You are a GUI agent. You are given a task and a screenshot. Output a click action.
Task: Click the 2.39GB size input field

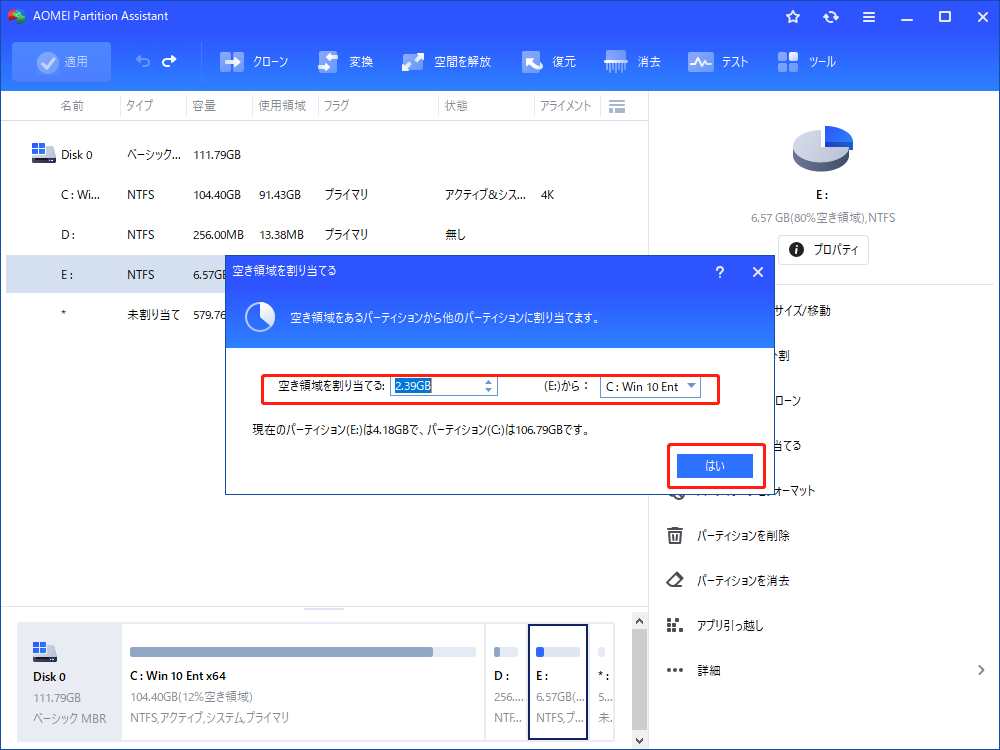(436, 386)
